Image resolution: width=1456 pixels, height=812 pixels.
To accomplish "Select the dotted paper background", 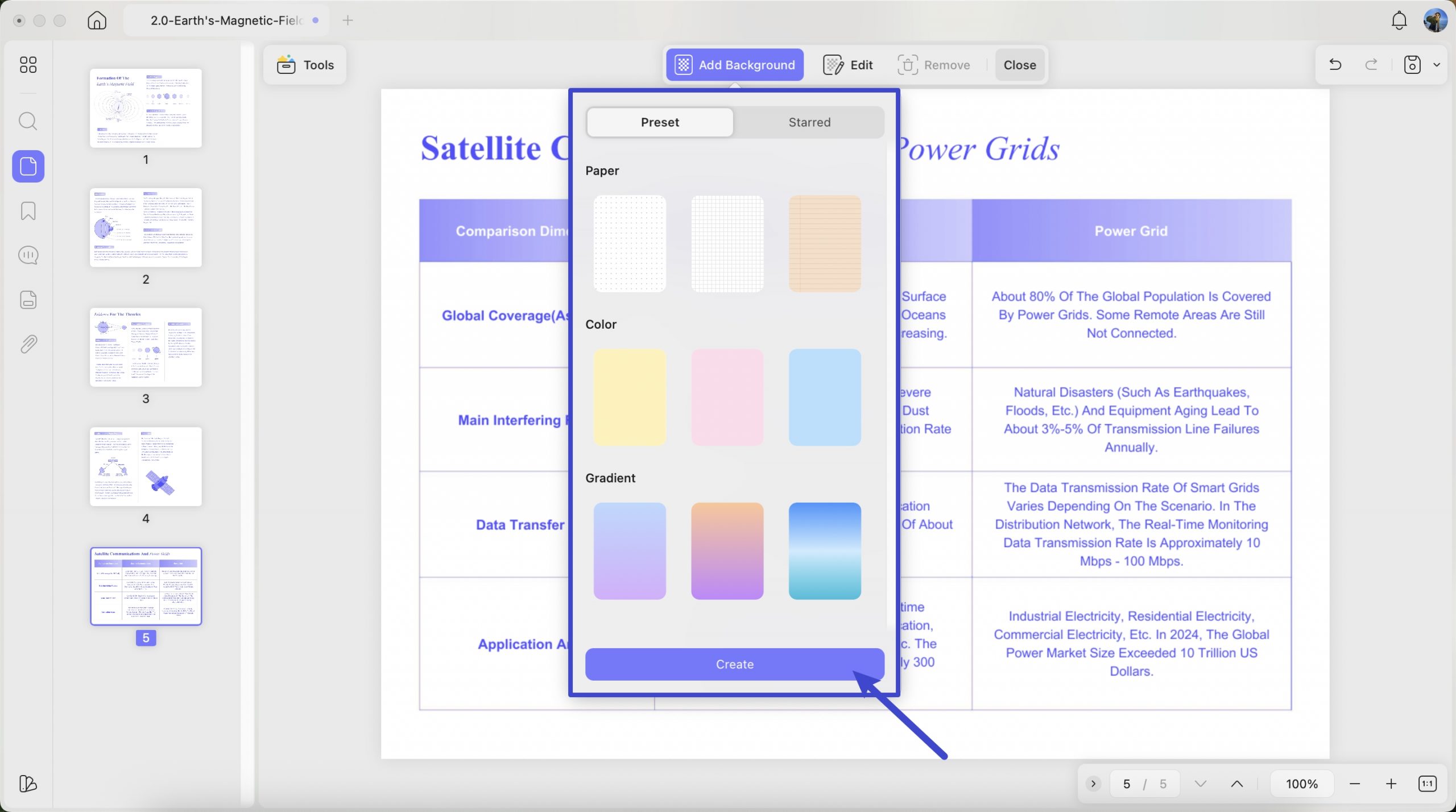I will [x=630, y=244].
